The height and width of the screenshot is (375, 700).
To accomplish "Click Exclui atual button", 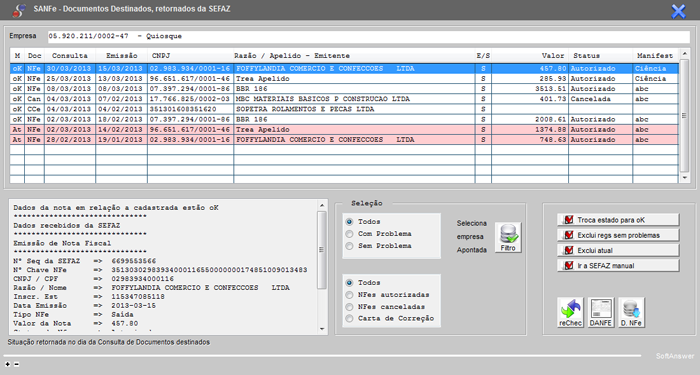I will [x=618, y=250].
